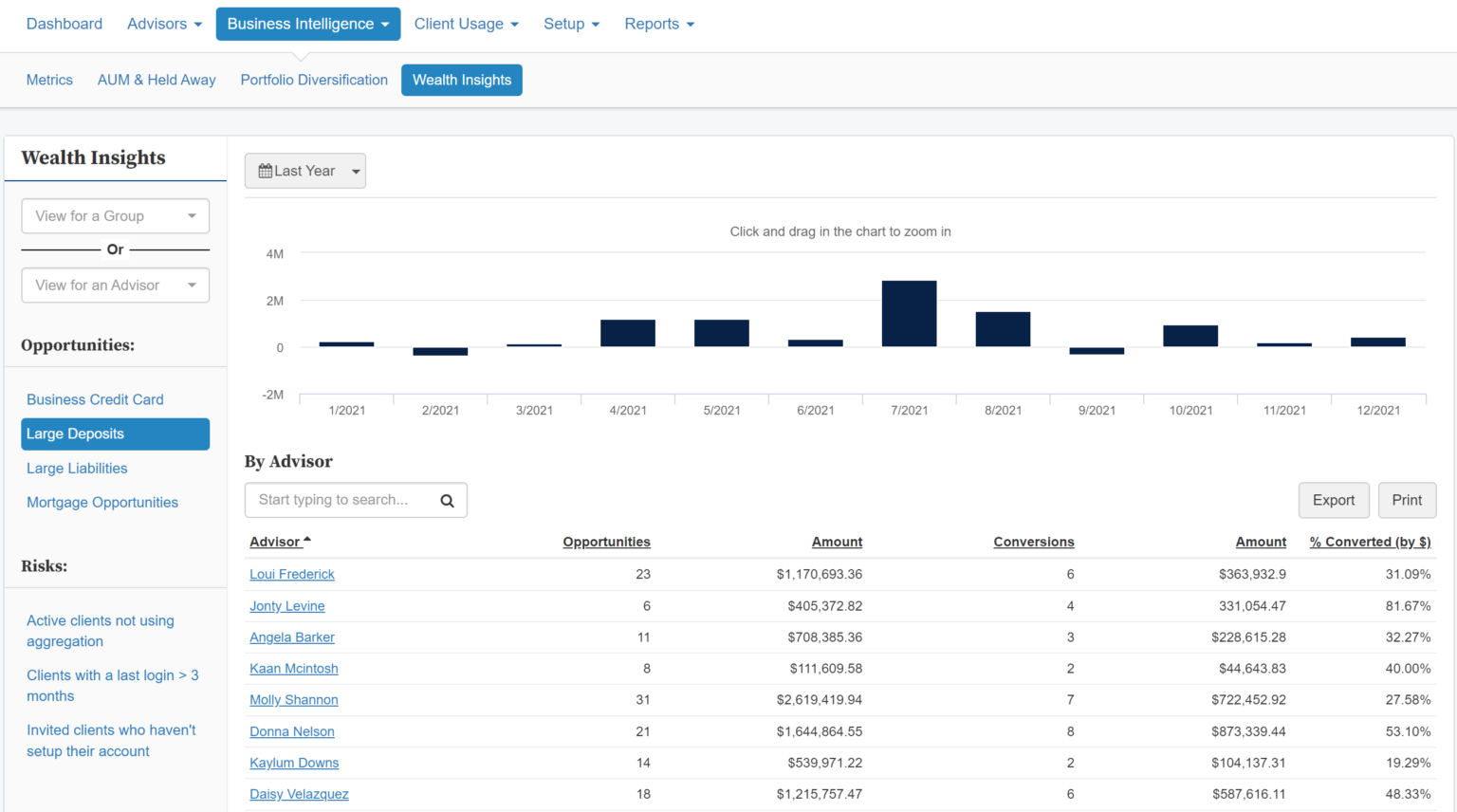
Task: Switch to the Metrics tab
Action: click(49, 80)
